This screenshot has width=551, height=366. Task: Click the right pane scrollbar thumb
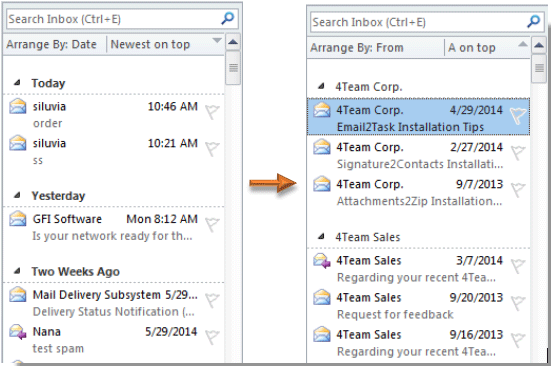[x=539, y=68]
